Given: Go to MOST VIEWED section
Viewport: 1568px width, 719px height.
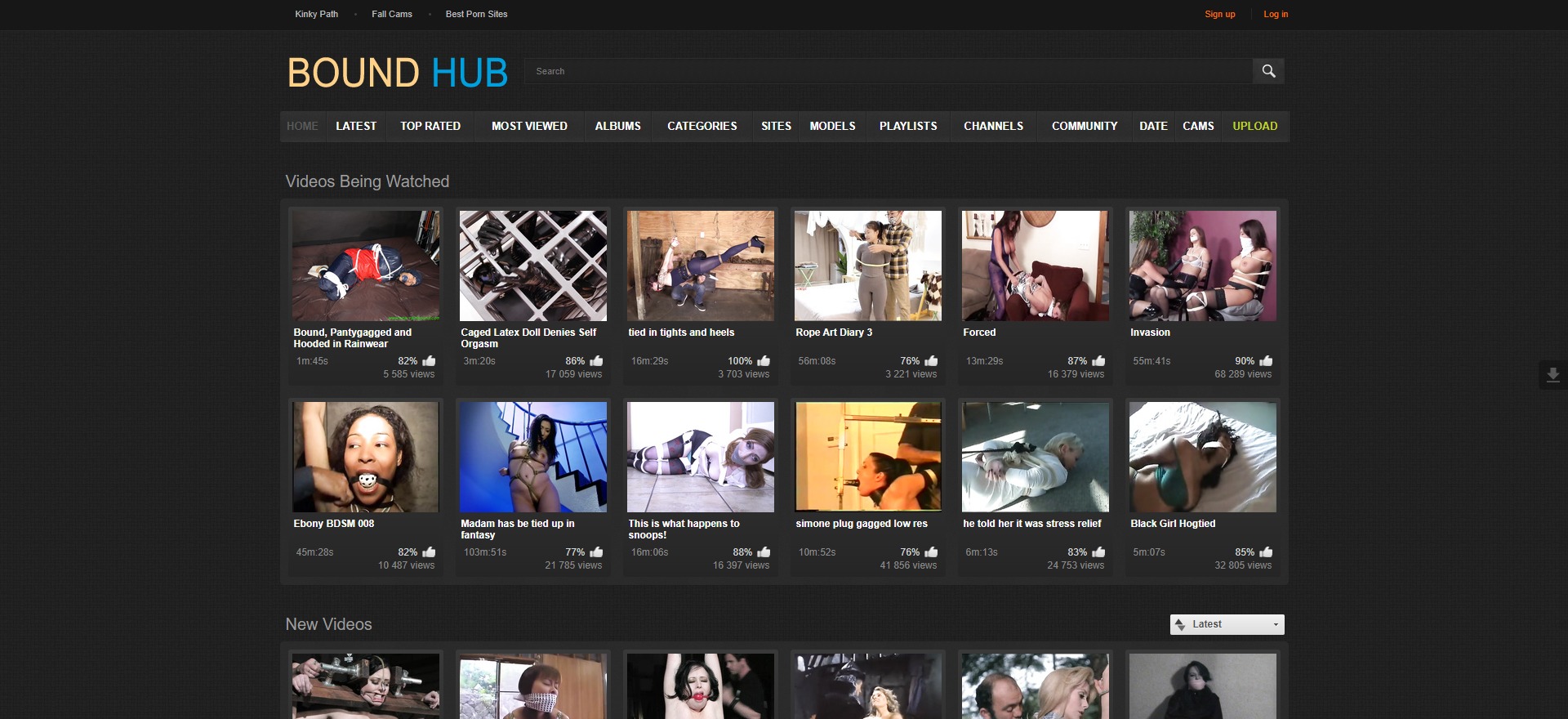Looking at the screenshot, I should tap(529, 127).
